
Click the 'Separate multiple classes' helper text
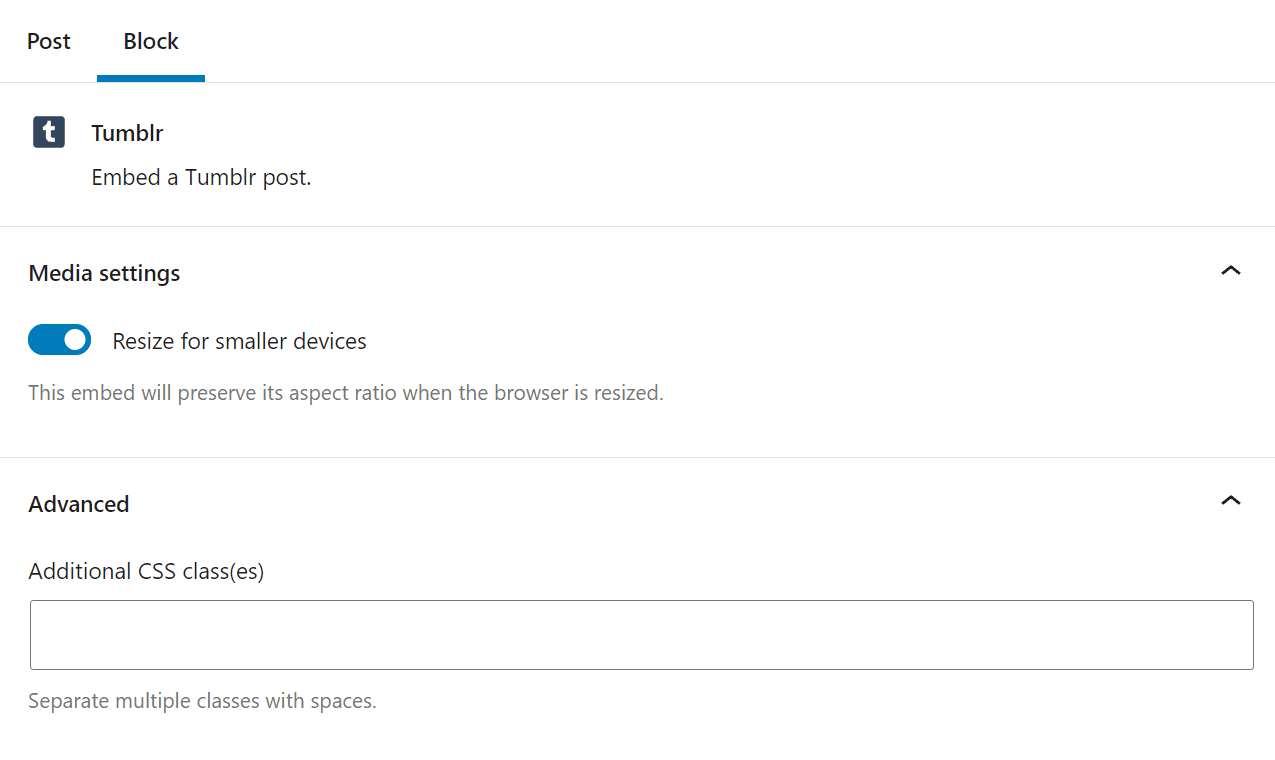[202, 700]
